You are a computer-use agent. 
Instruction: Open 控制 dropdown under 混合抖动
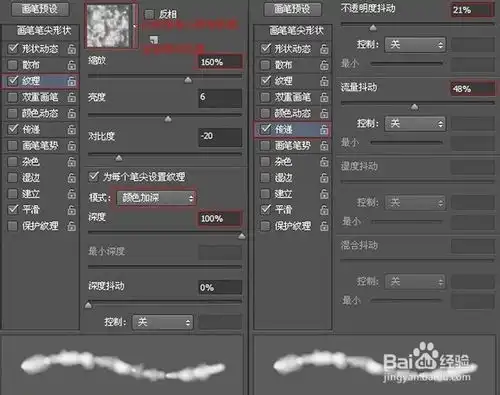pyautogui.click(x=415, y=282)
